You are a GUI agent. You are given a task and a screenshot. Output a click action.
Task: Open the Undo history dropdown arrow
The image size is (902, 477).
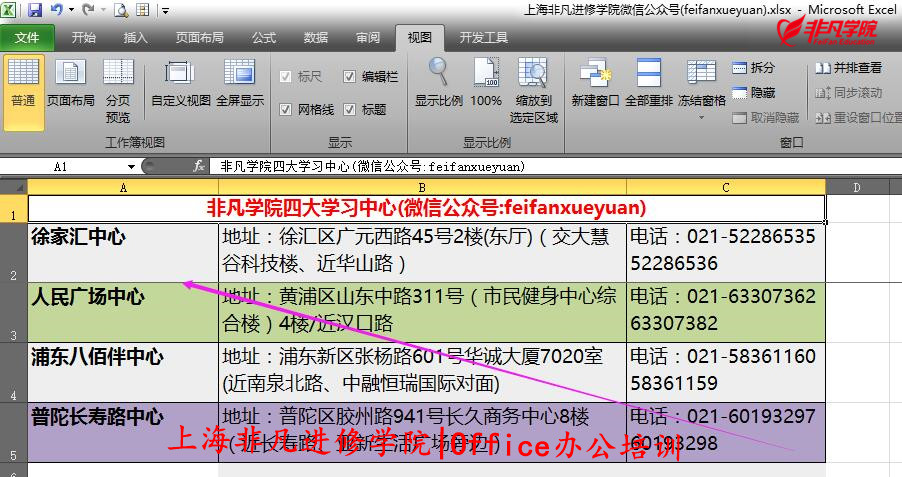(x=71, y=10)
